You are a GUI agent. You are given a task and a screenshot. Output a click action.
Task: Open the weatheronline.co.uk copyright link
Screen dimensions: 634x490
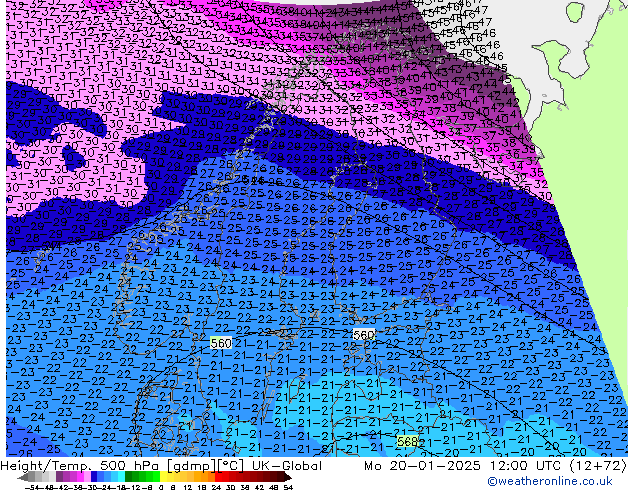pos(549,481)
